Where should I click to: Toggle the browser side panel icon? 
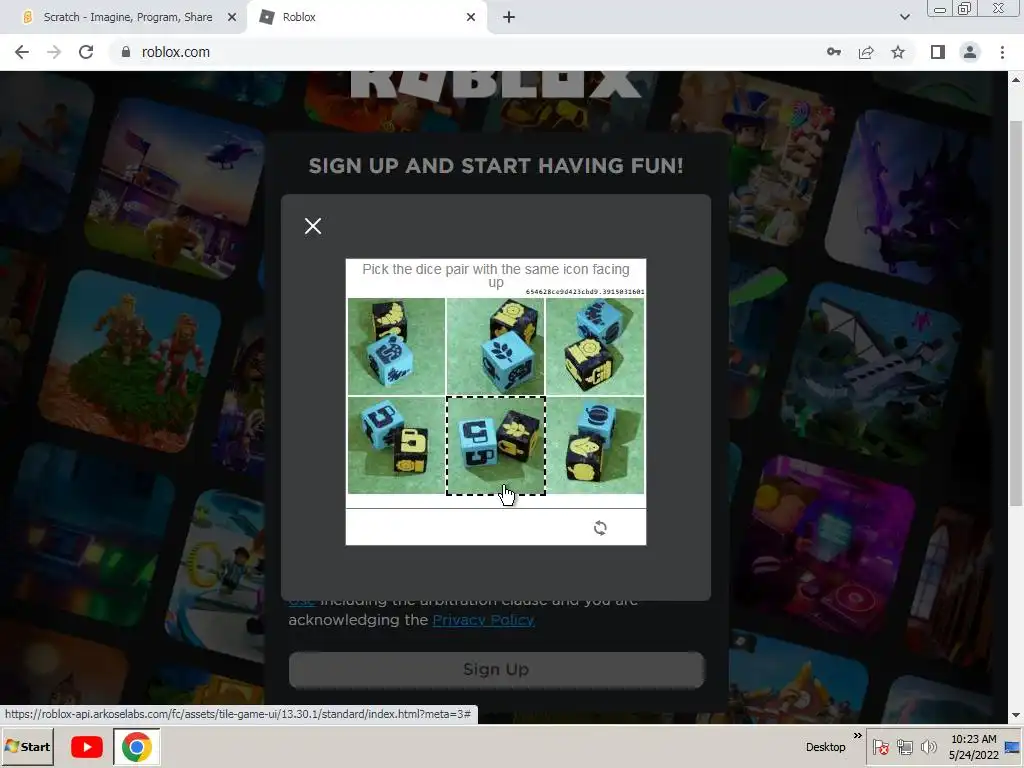938,52
